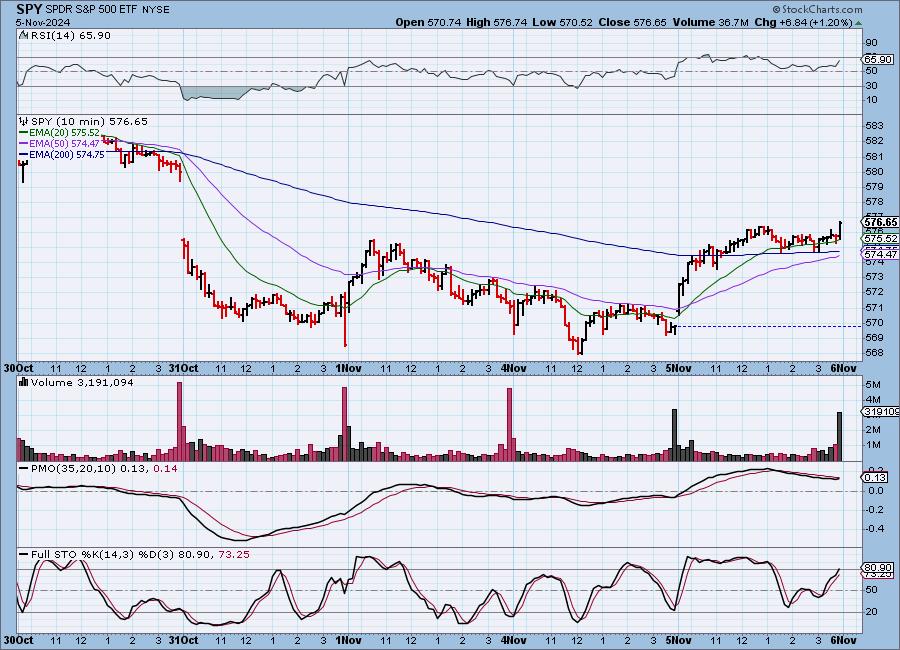Click the Chg +6.84 (+1.20%) value
Viewport: 900px width, 650px height.
803,22
